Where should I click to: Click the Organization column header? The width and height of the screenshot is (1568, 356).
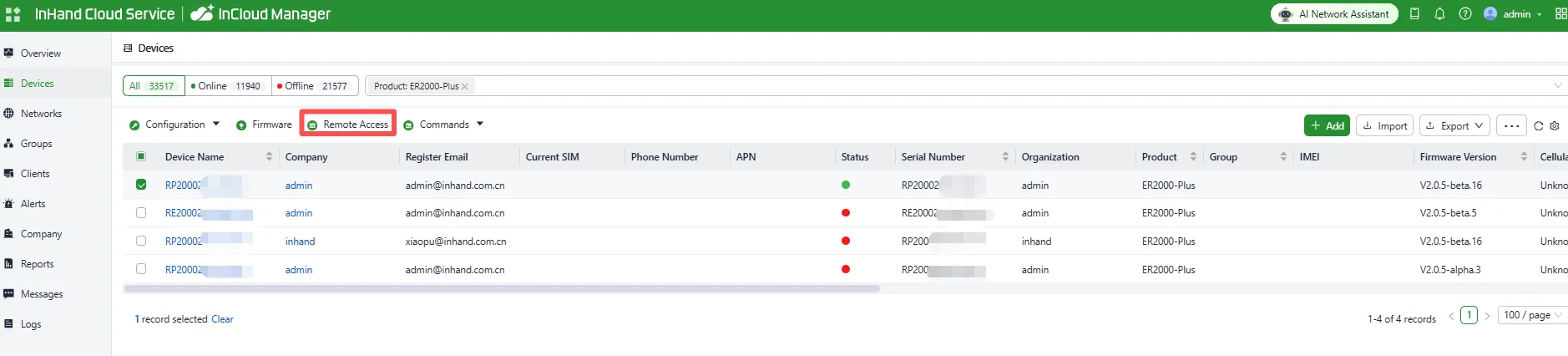click(1050, 156)
